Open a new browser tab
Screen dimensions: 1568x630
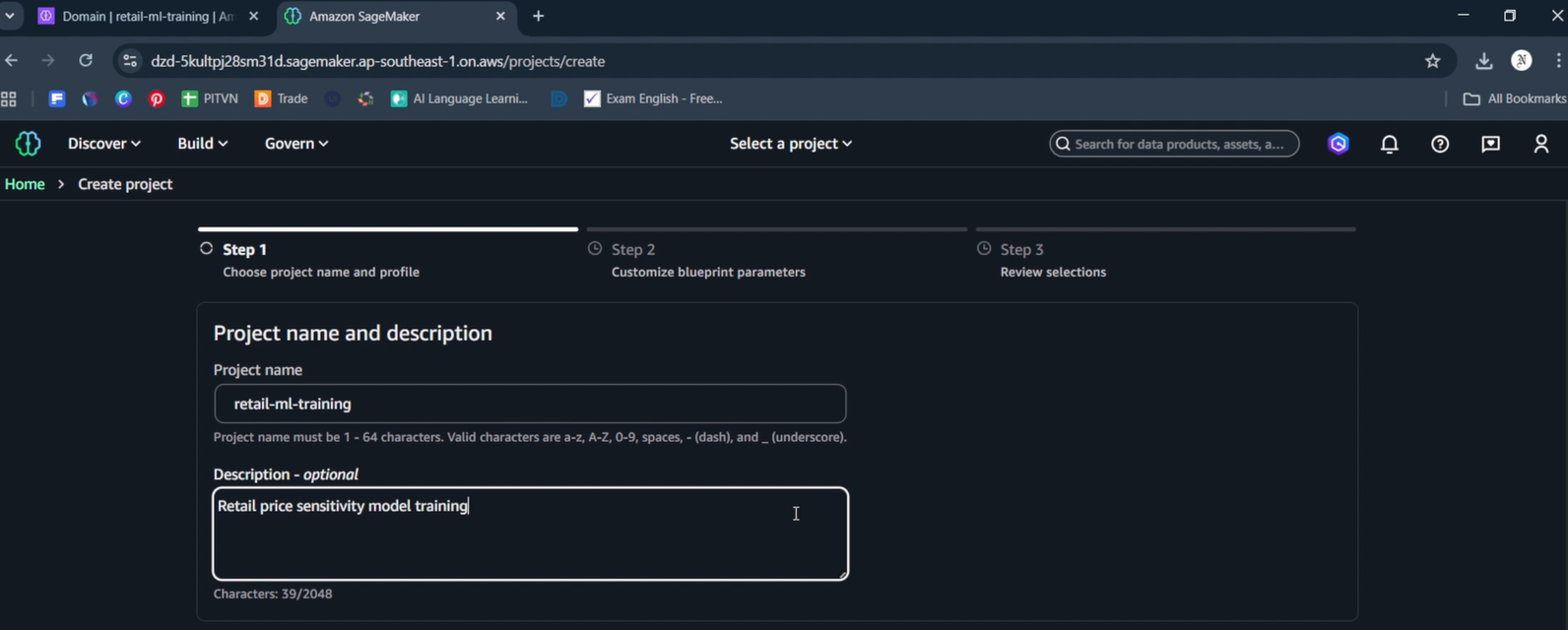coord(538,16)
